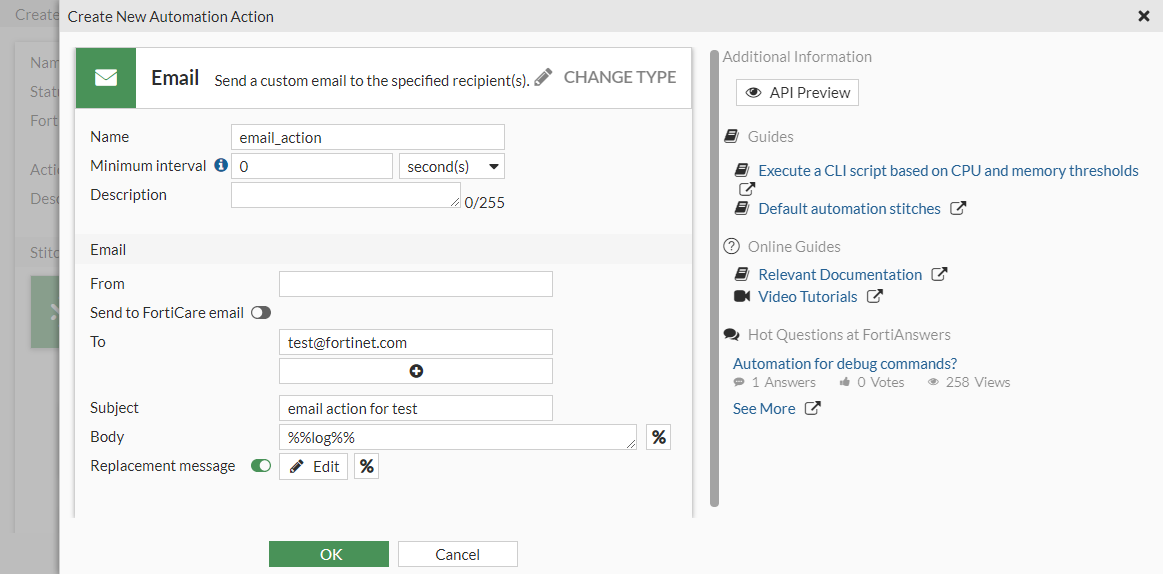
Task: Click the plus icon to add recipient
Action: tap(416, 371)
